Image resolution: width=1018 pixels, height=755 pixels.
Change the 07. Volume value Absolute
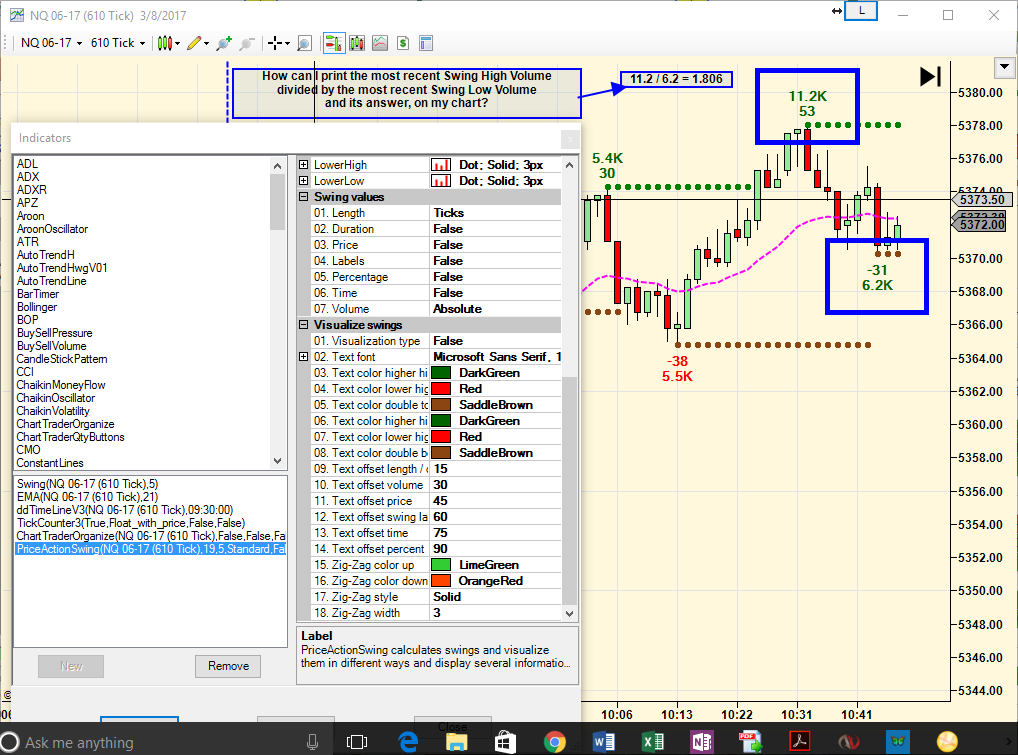pyautogui.click(x=495, y=309)
